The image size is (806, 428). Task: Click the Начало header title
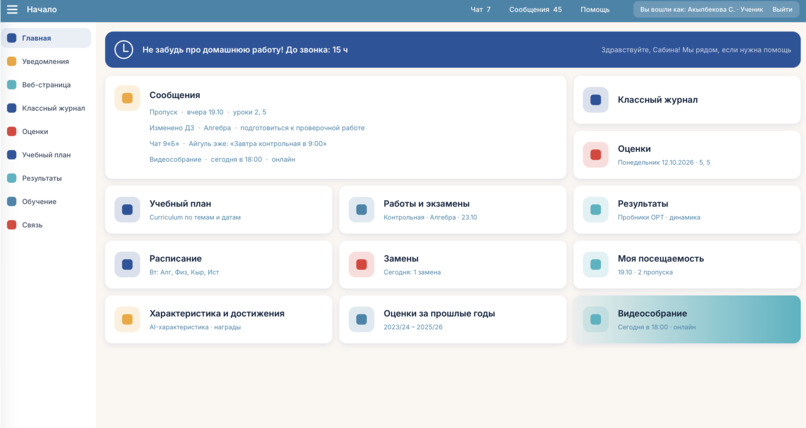click(42, 9)
